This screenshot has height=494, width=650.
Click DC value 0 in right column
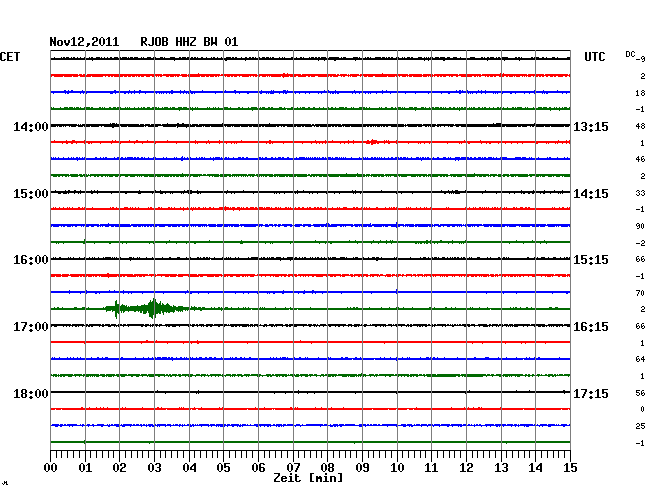point(642,409)
